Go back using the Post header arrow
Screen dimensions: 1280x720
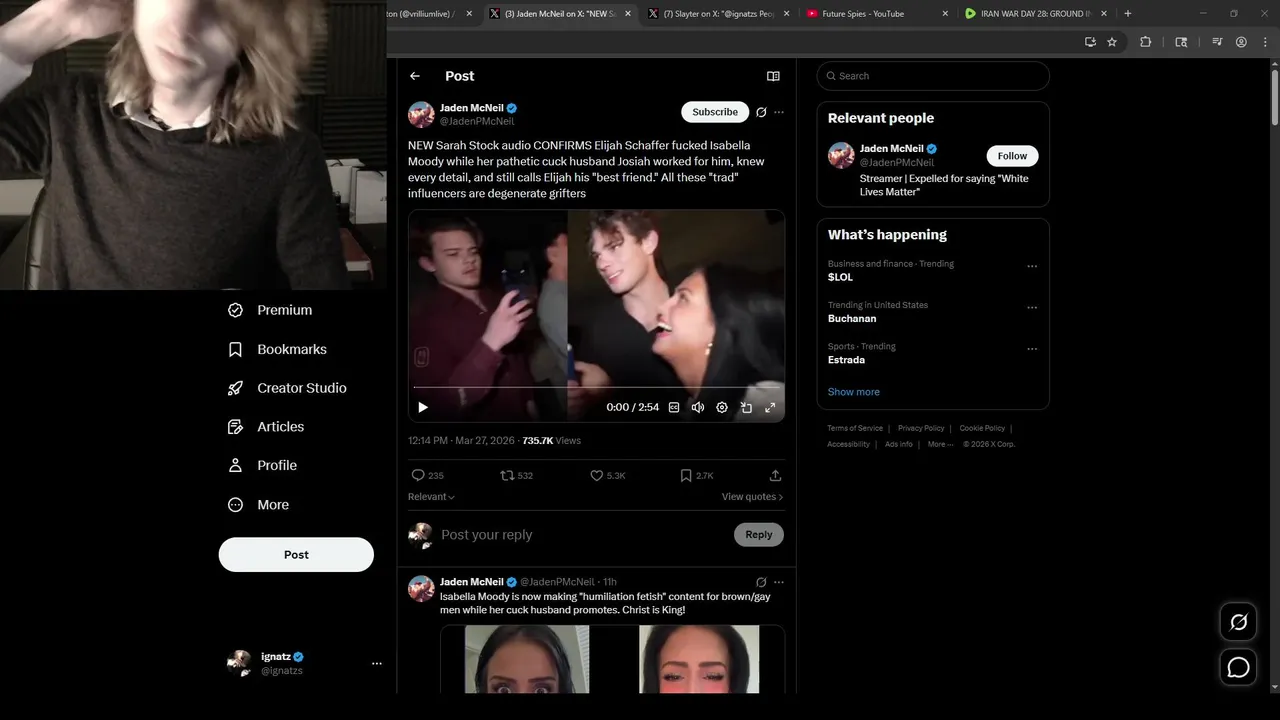click(415, 76)
